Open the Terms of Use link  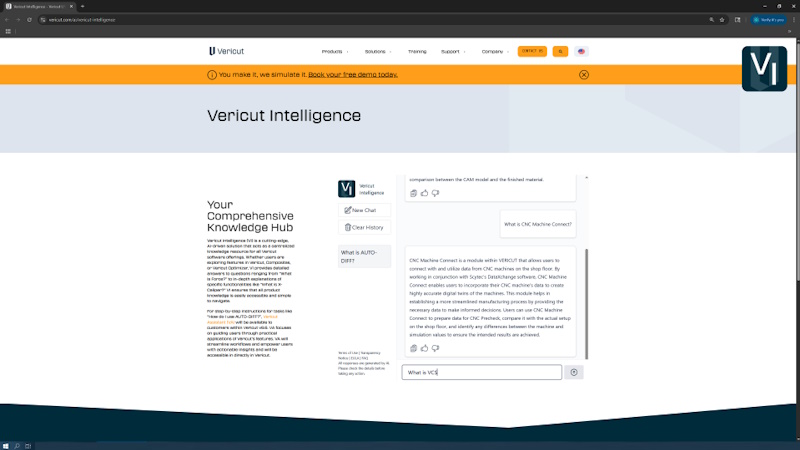tap(348, 353)
